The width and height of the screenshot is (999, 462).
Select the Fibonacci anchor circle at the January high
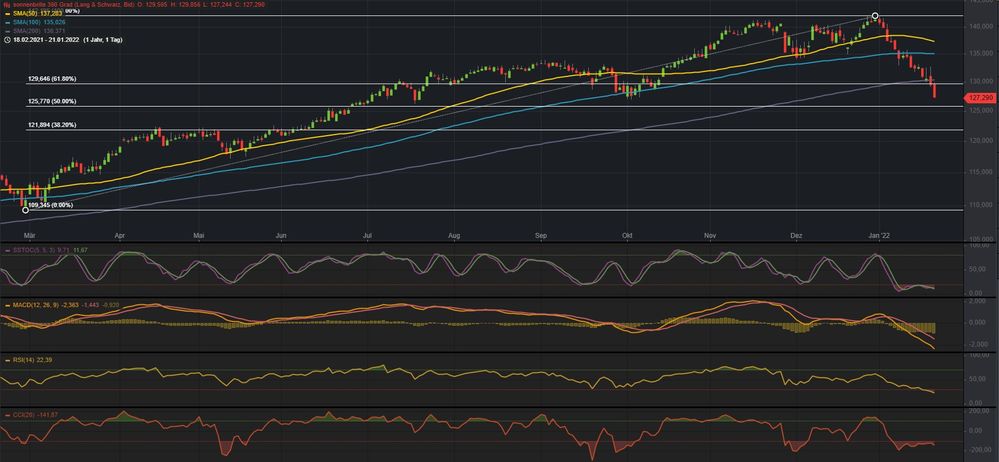tap(875, 16)
